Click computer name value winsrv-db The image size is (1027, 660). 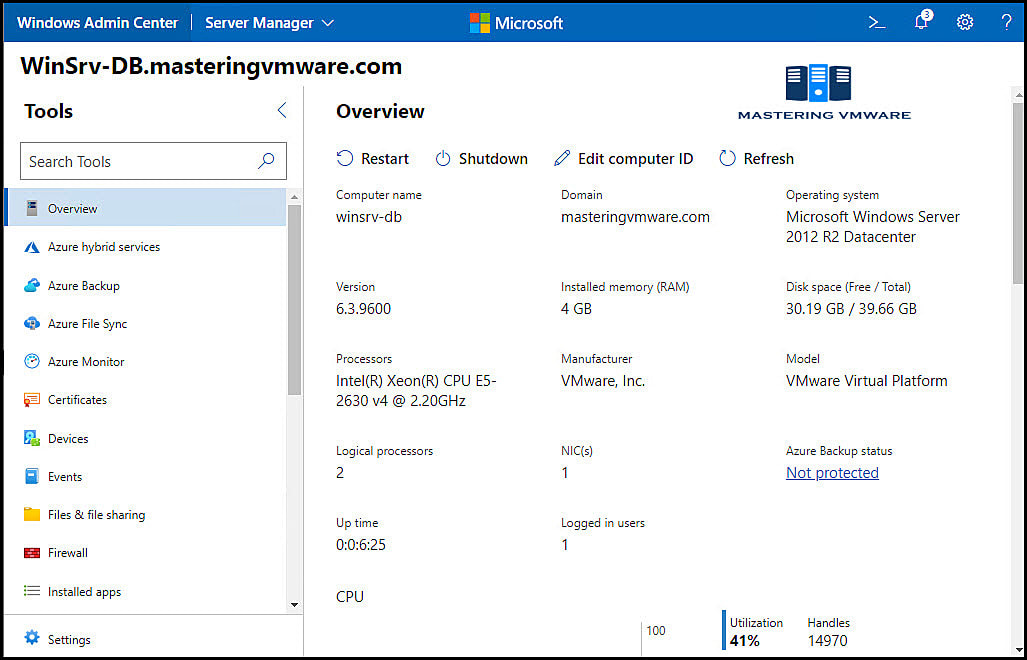pos(369,217)
